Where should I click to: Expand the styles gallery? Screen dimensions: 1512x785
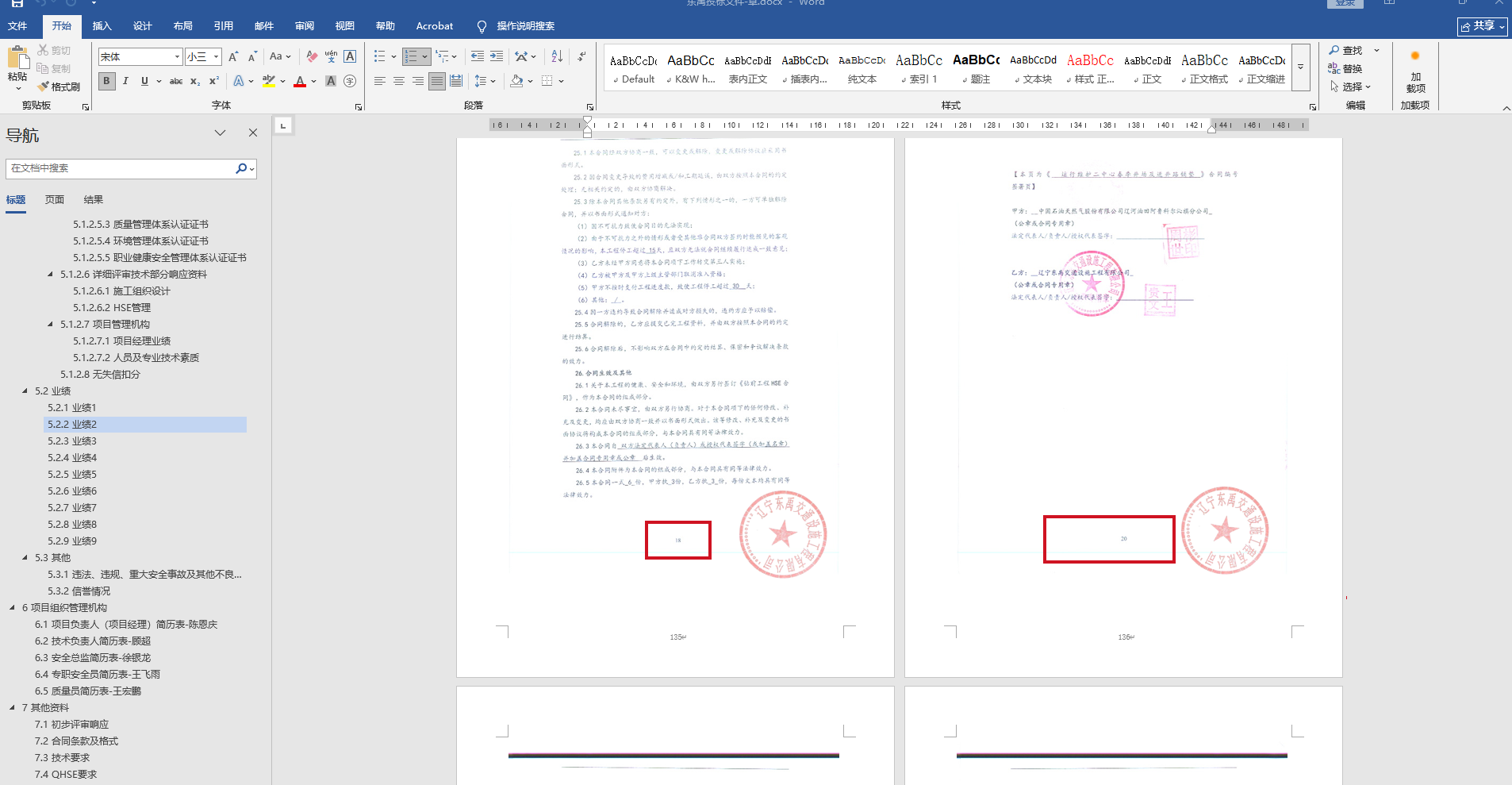click(x=1300, y=67)
